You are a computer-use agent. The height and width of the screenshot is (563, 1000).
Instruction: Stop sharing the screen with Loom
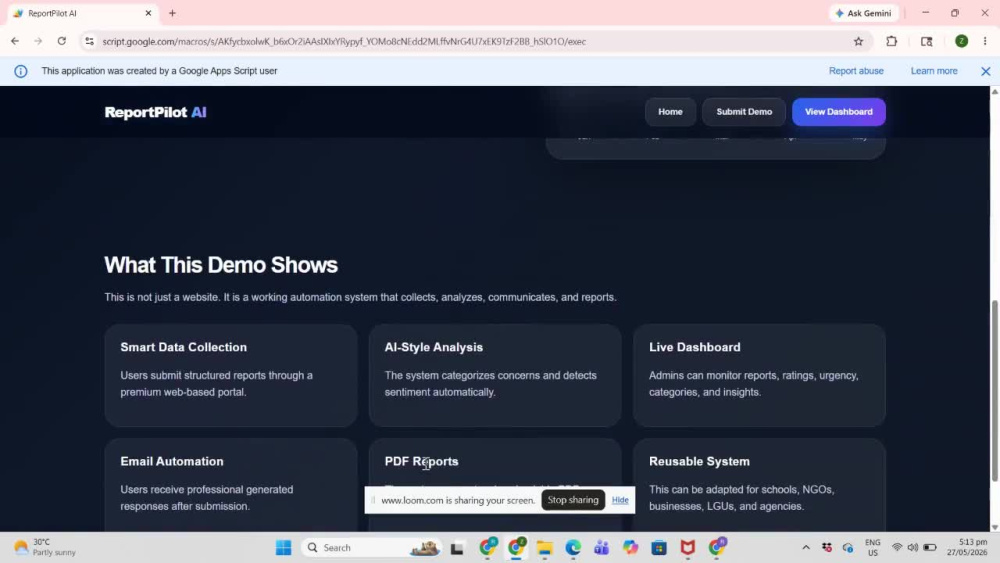coord(573,500)
